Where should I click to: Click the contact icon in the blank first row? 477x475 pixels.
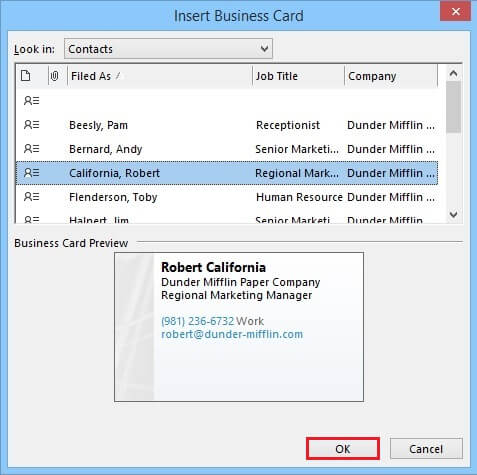[x=32, y=101]
